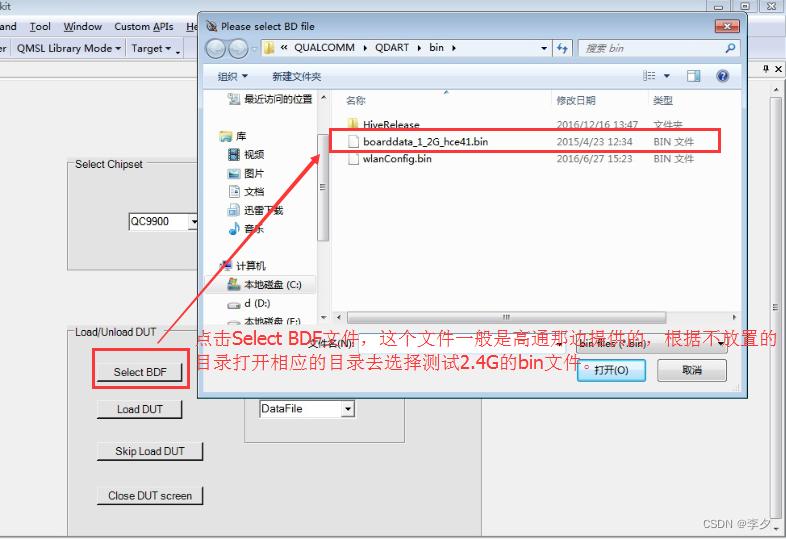
Task: Click the Back navigation arrow in the file dialog
Action: click(216, 49)
